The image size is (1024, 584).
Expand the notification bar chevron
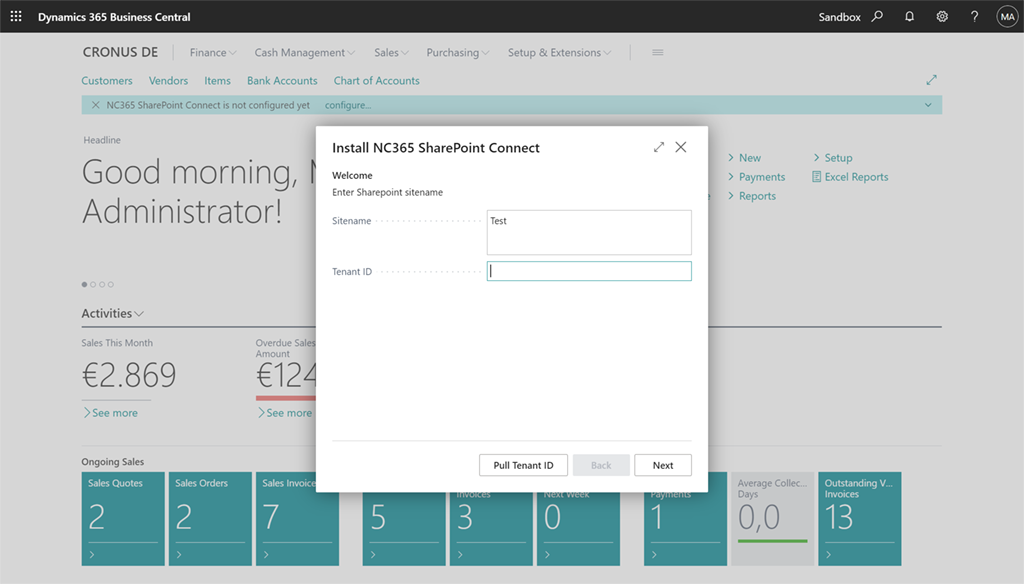coord(928,105)
